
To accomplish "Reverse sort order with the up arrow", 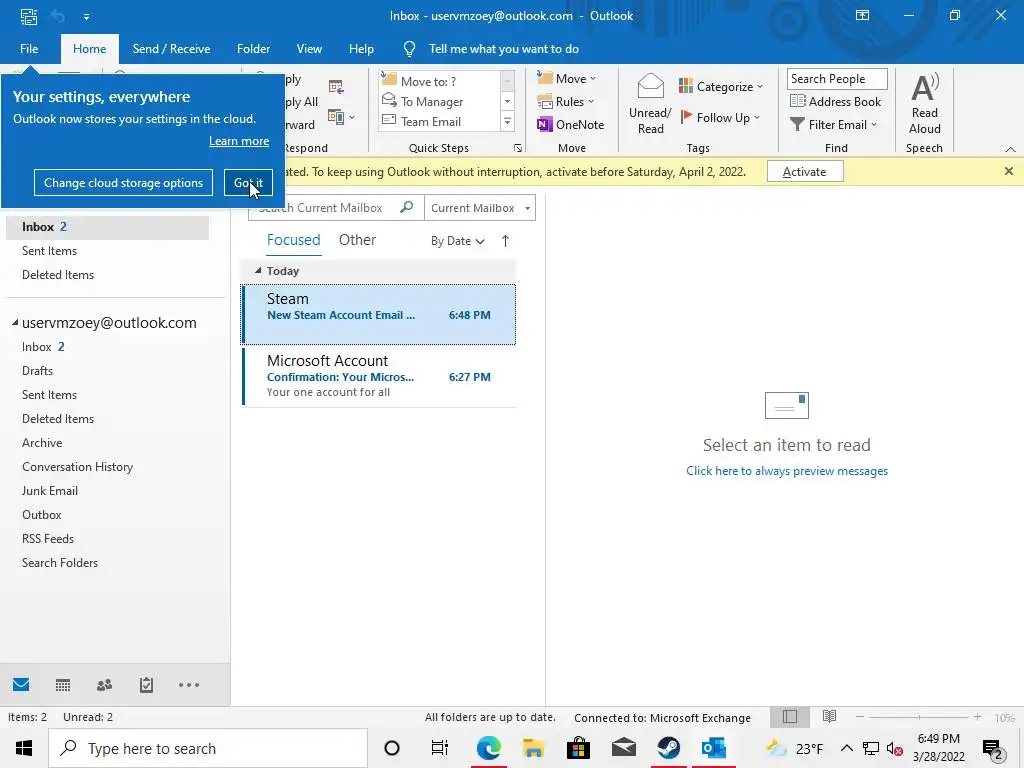I will coord(505,240).
